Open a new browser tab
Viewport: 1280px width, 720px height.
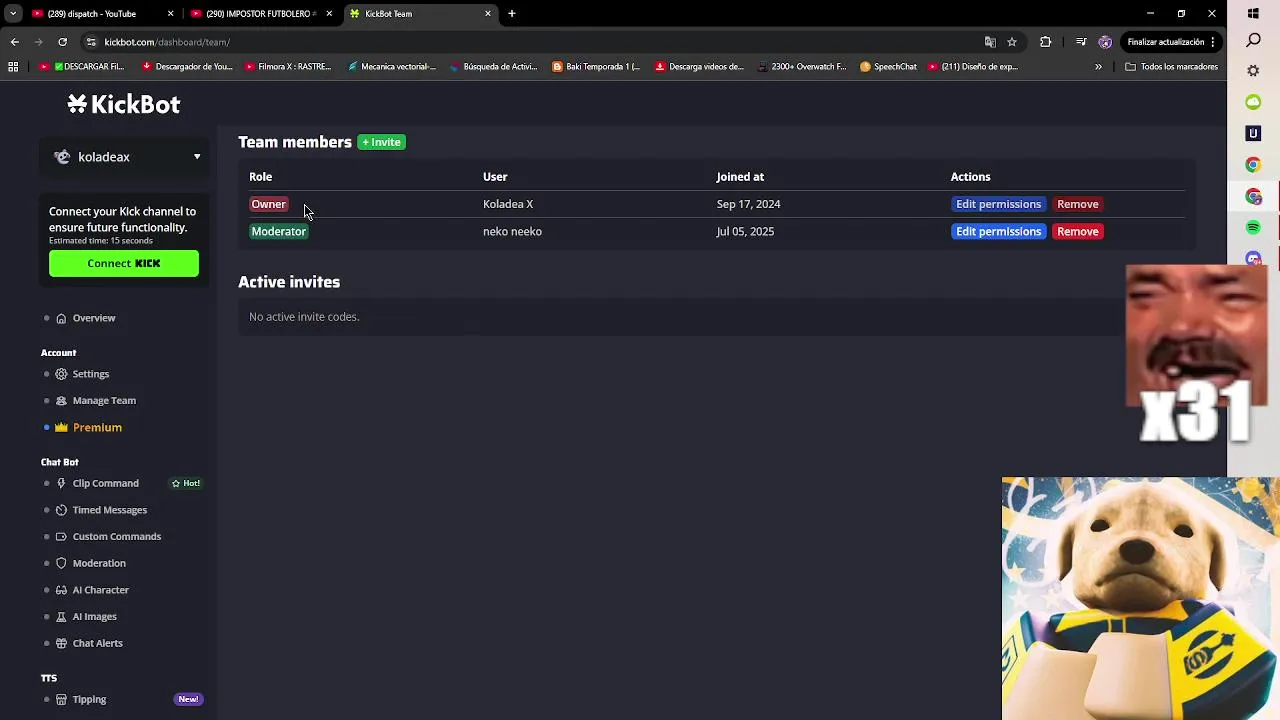(x=512, y=14)
